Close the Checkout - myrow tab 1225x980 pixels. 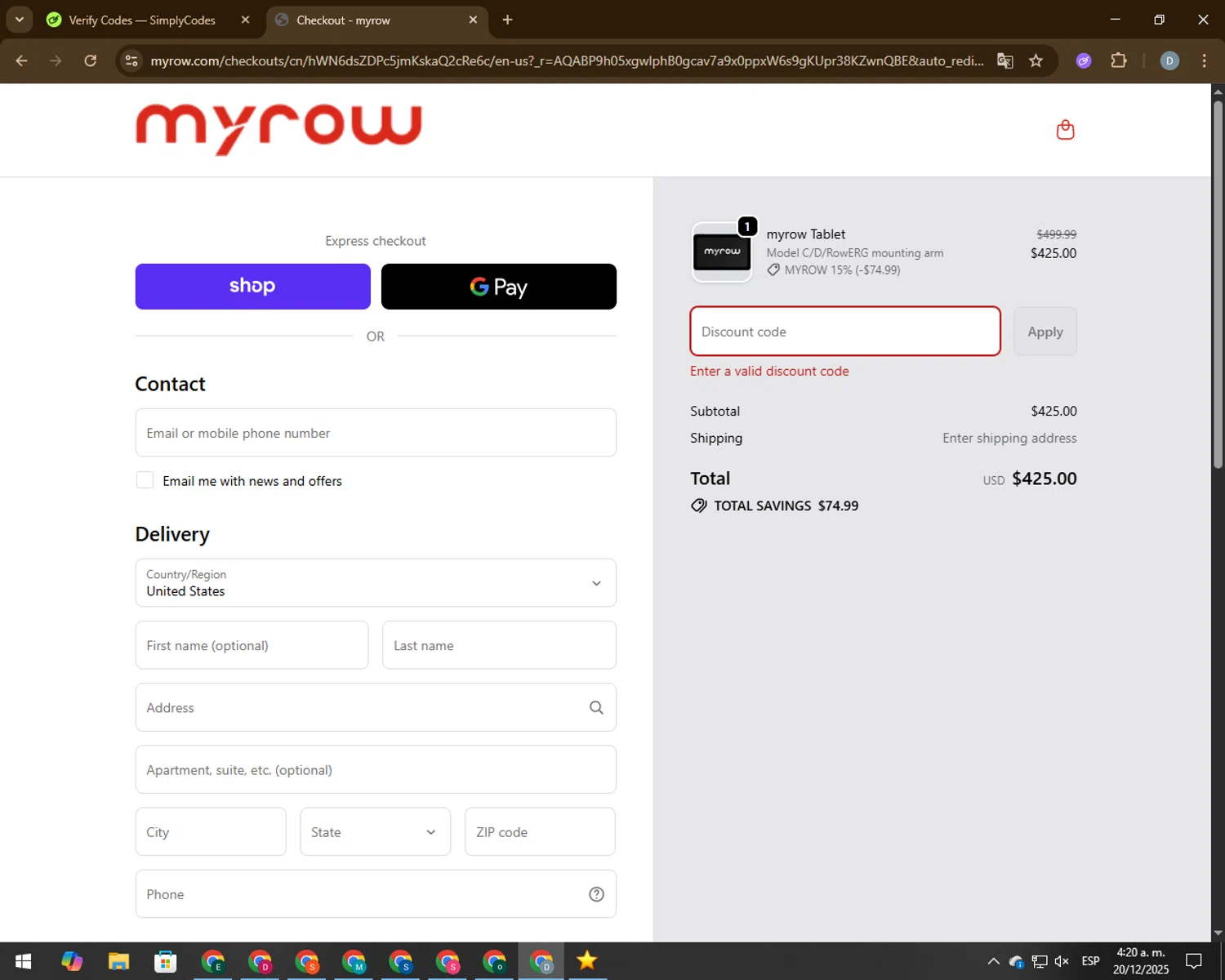(473, 20)
